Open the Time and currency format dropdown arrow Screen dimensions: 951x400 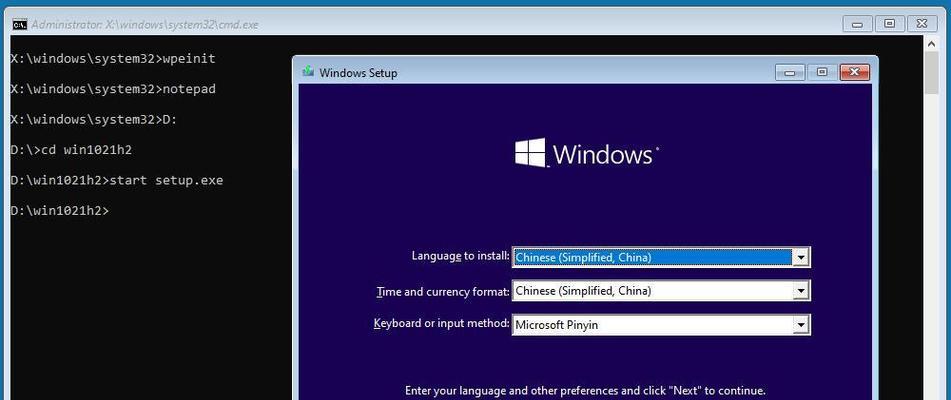click(801, 291)
